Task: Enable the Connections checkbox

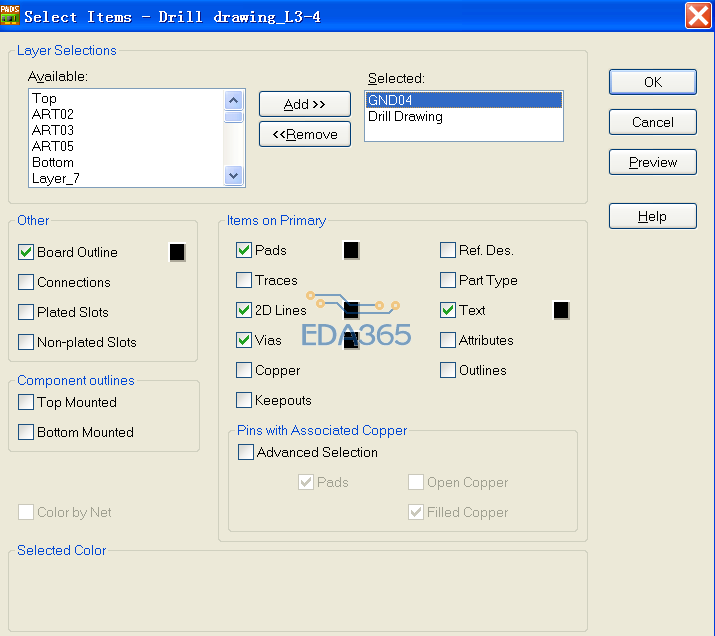Action: pyautogui.click(x=26, y=282)
